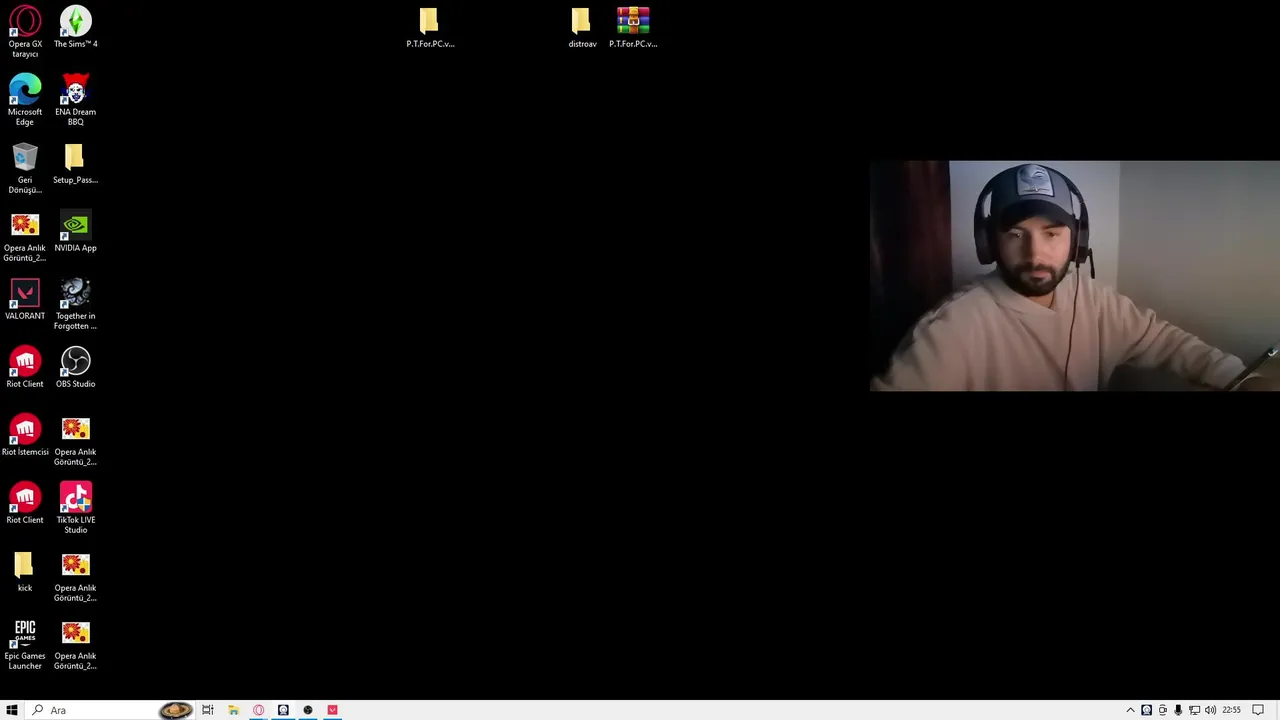This screenshot has height=720, width=1280.
Task: Open the notification center icon
Action: (1258, 710)
